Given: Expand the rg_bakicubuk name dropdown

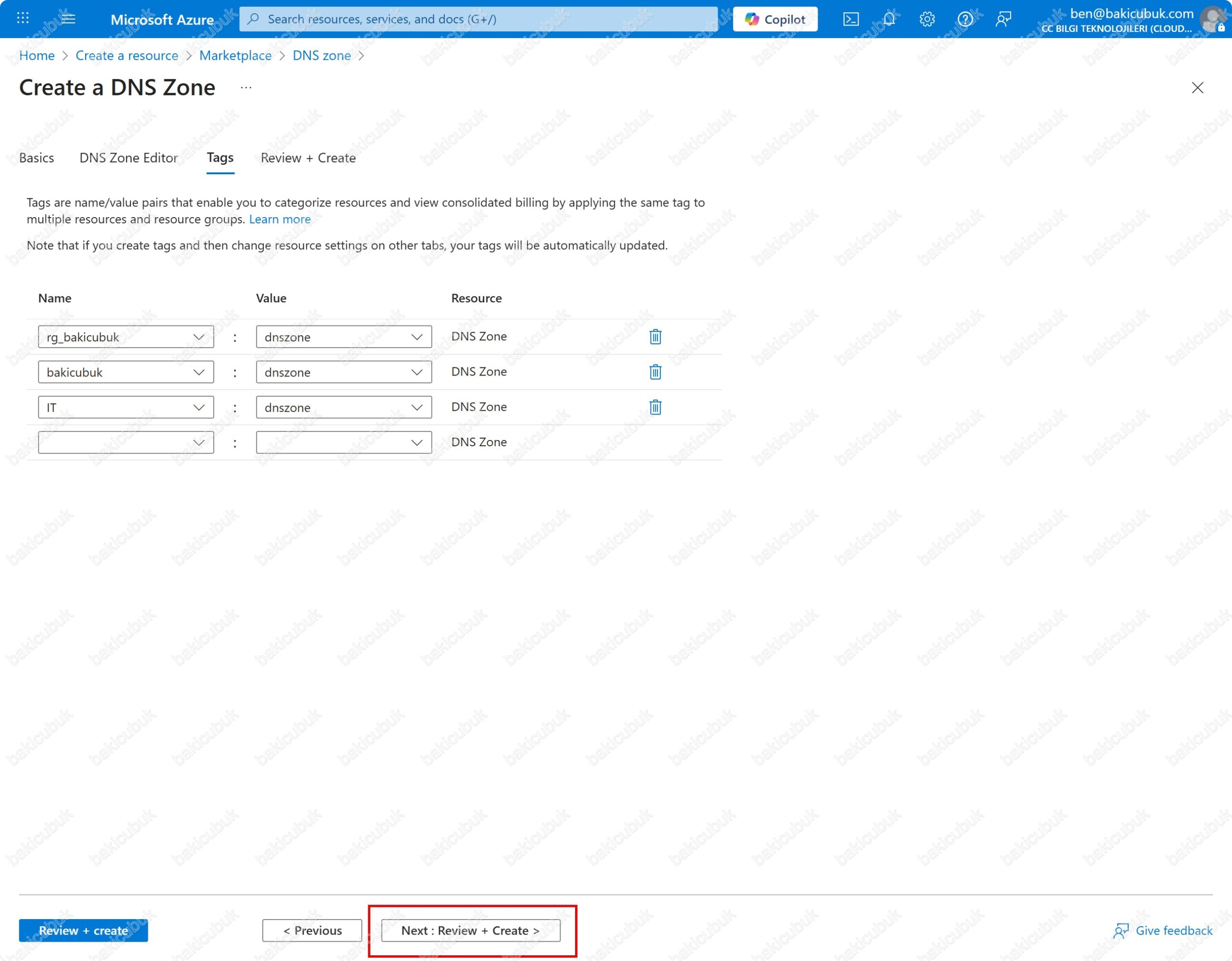Looking at the screenshot, I should pyautogui.click(x=199, y=337).
